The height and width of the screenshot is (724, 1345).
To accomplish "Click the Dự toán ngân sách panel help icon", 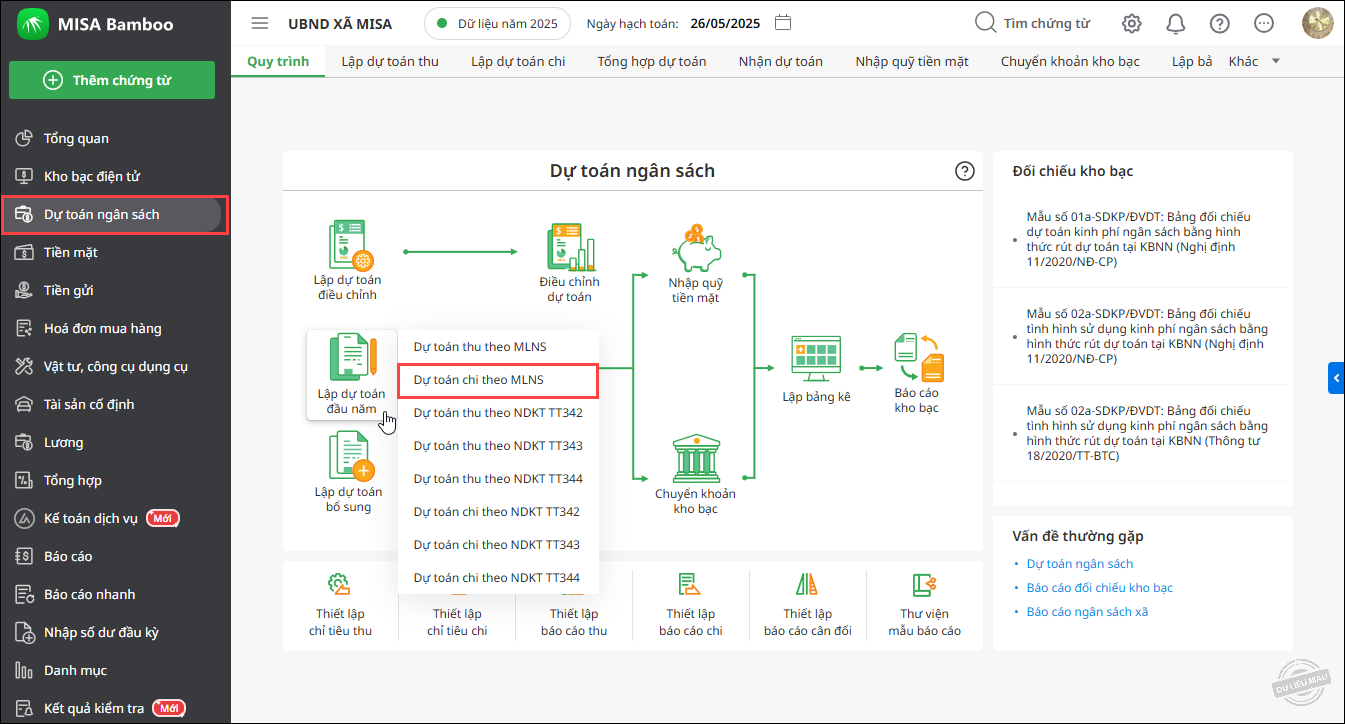I will (965, 171).
